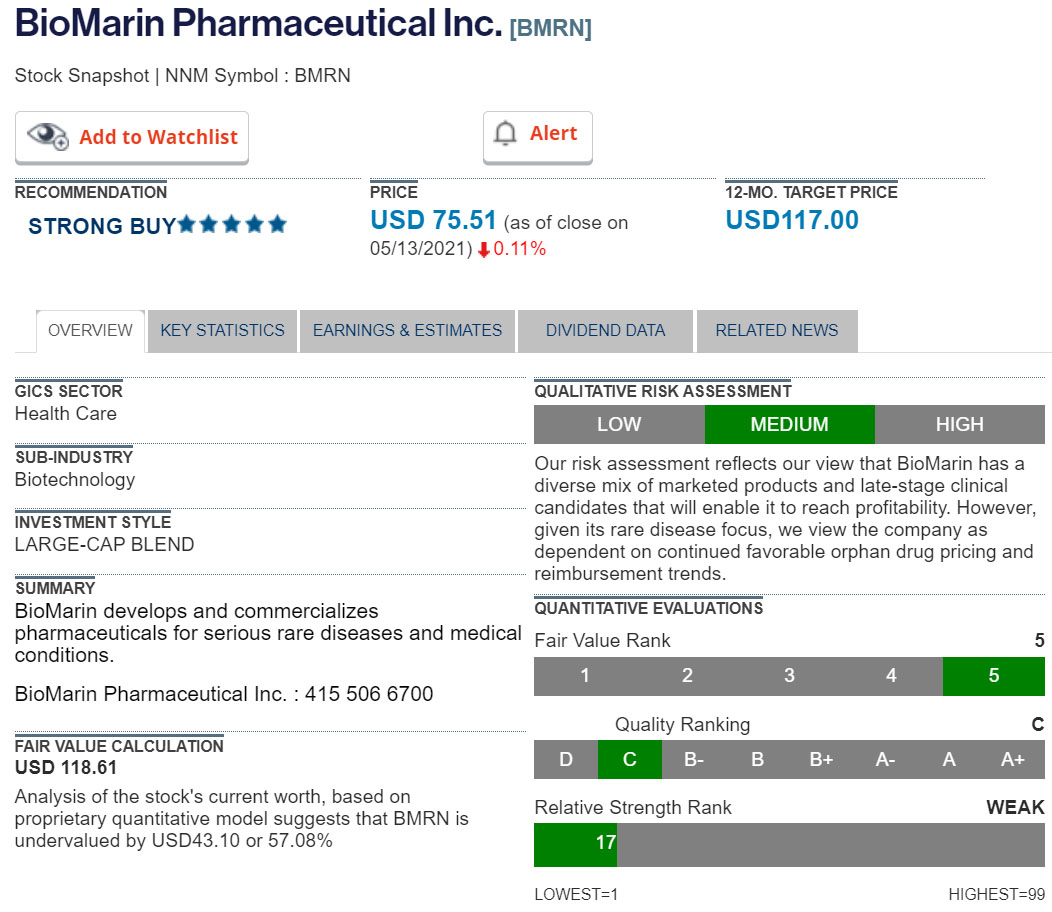The image size is (1052, 912).
Task: Click the eye icon on the Watchlist button
Action: click(x=47, y=137)
